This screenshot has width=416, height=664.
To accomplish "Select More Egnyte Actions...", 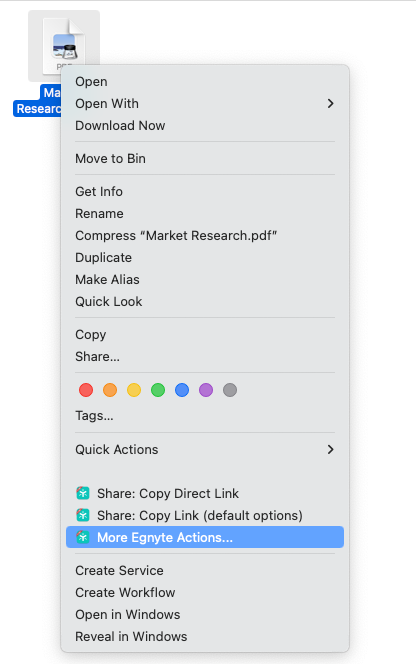I will click(x=205, y=537).
